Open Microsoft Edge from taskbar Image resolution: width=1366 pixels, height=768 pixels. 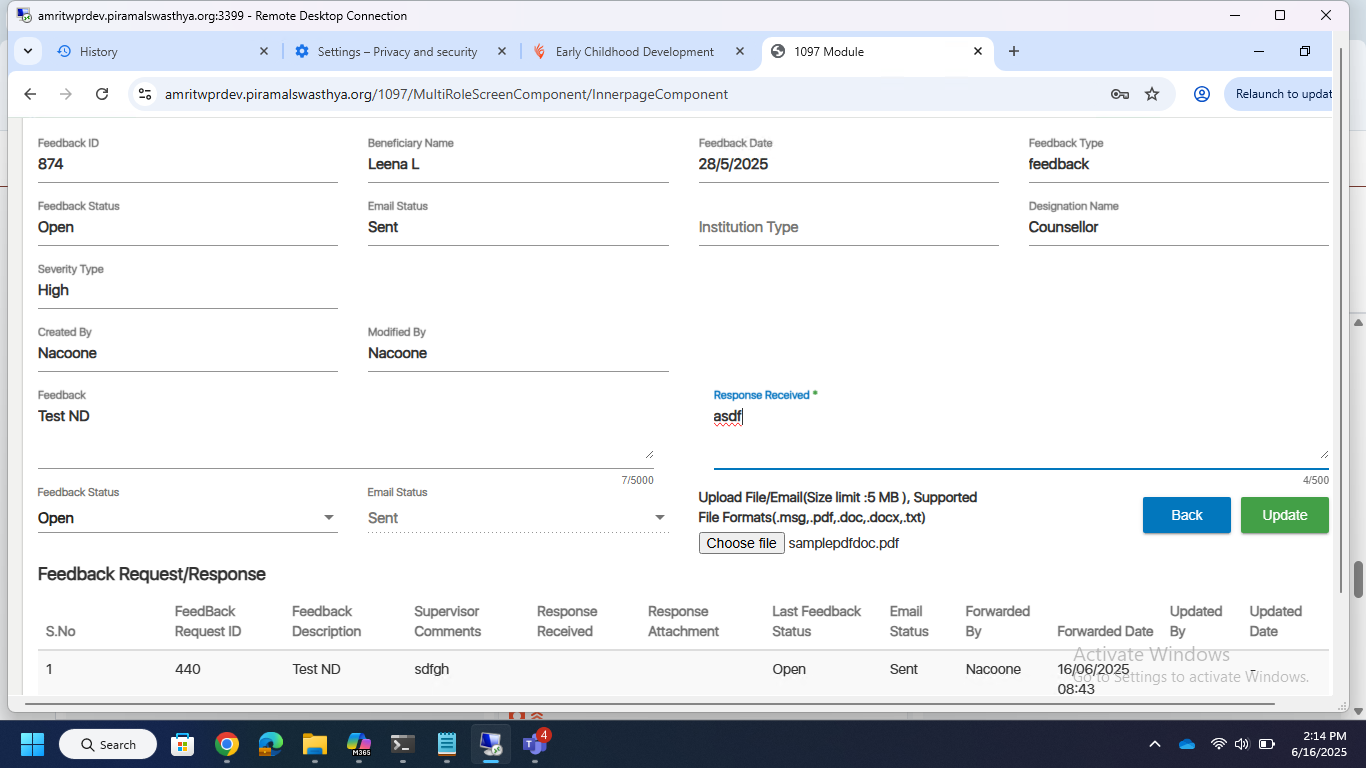pos(271,744)
